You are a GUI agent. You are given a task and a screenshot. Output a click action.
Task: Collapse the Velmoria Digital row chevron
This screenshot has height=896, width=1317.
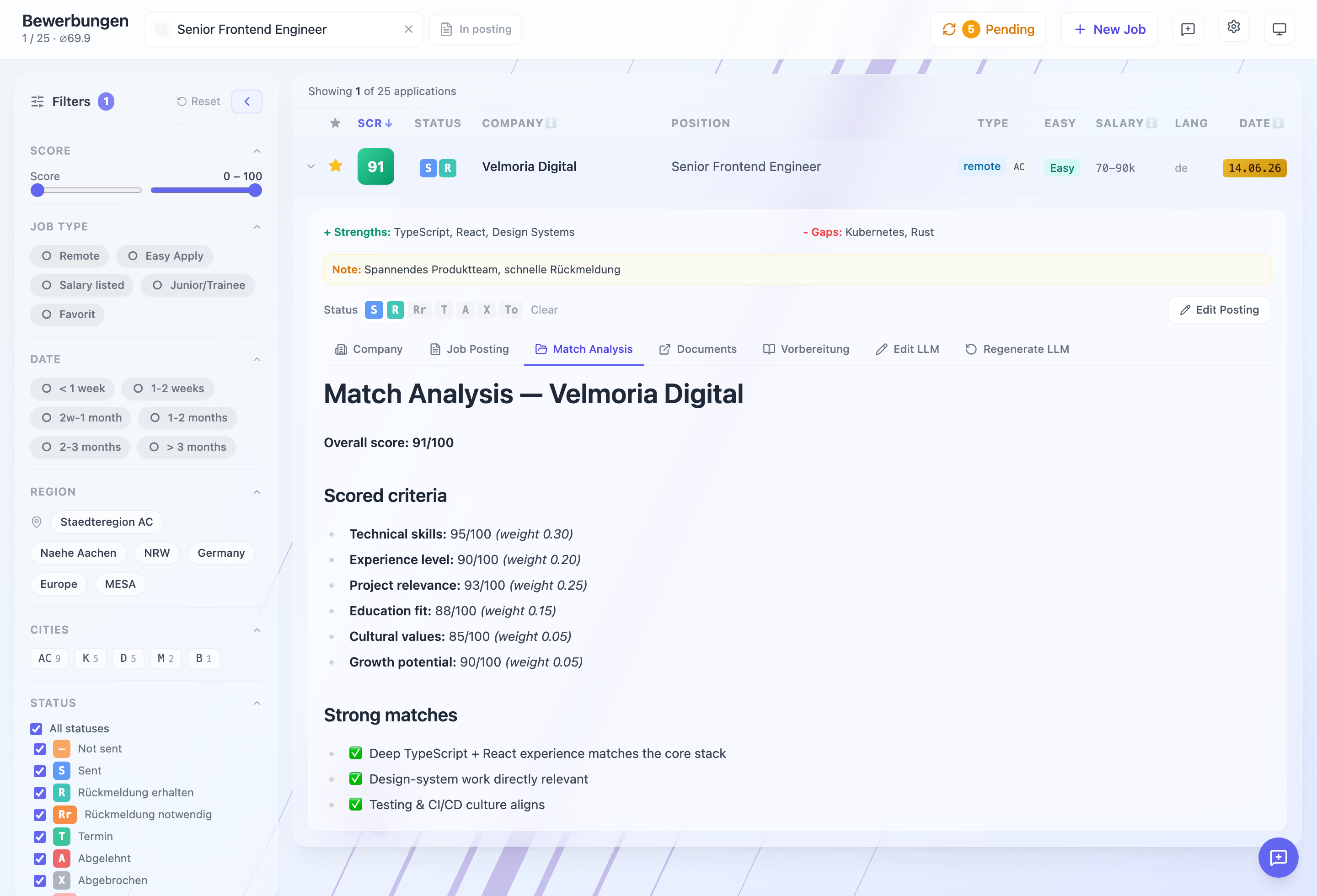point(311,166)
